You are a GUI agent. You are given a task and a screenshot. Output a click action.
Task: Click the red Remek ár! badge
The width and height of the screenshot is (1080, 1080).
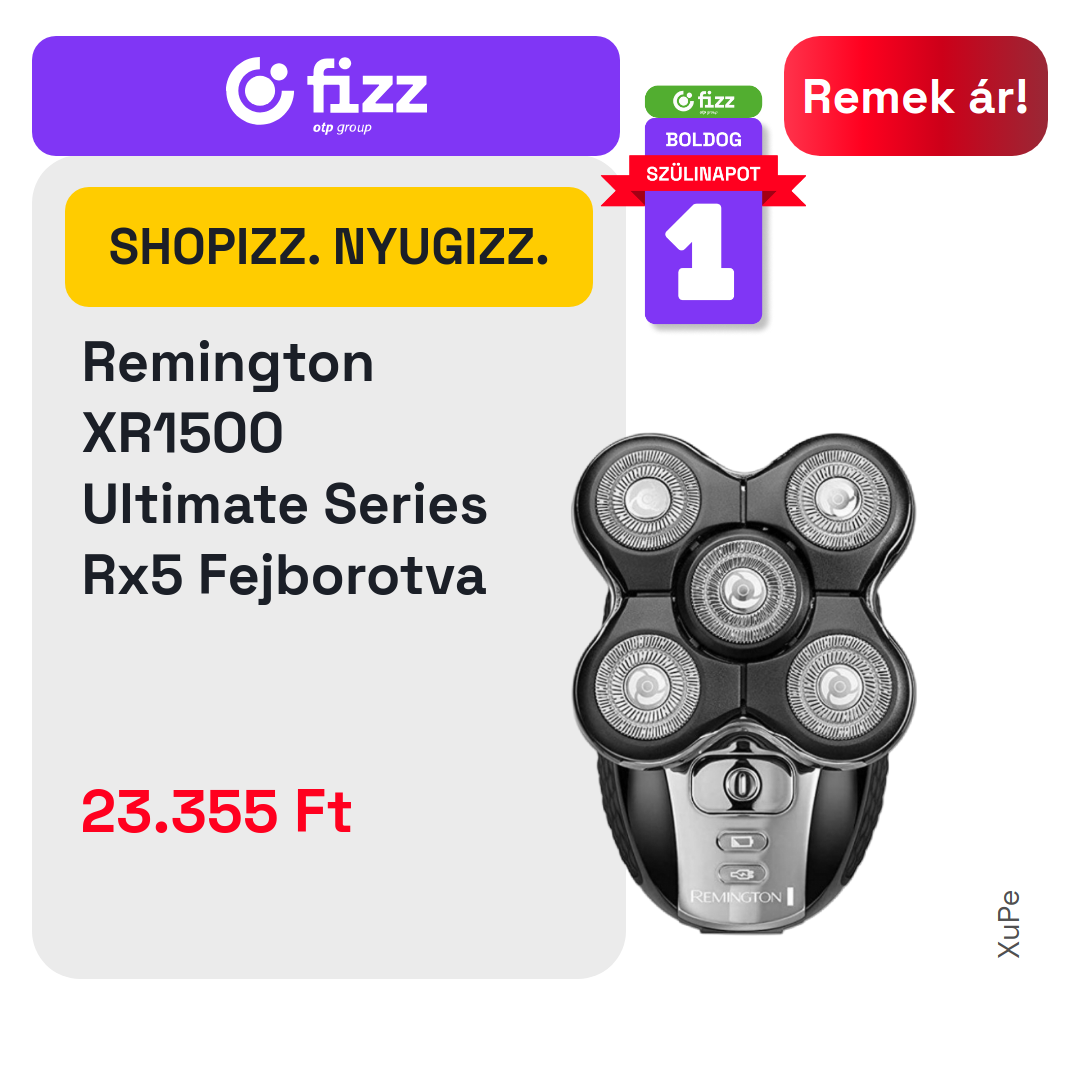915,96
